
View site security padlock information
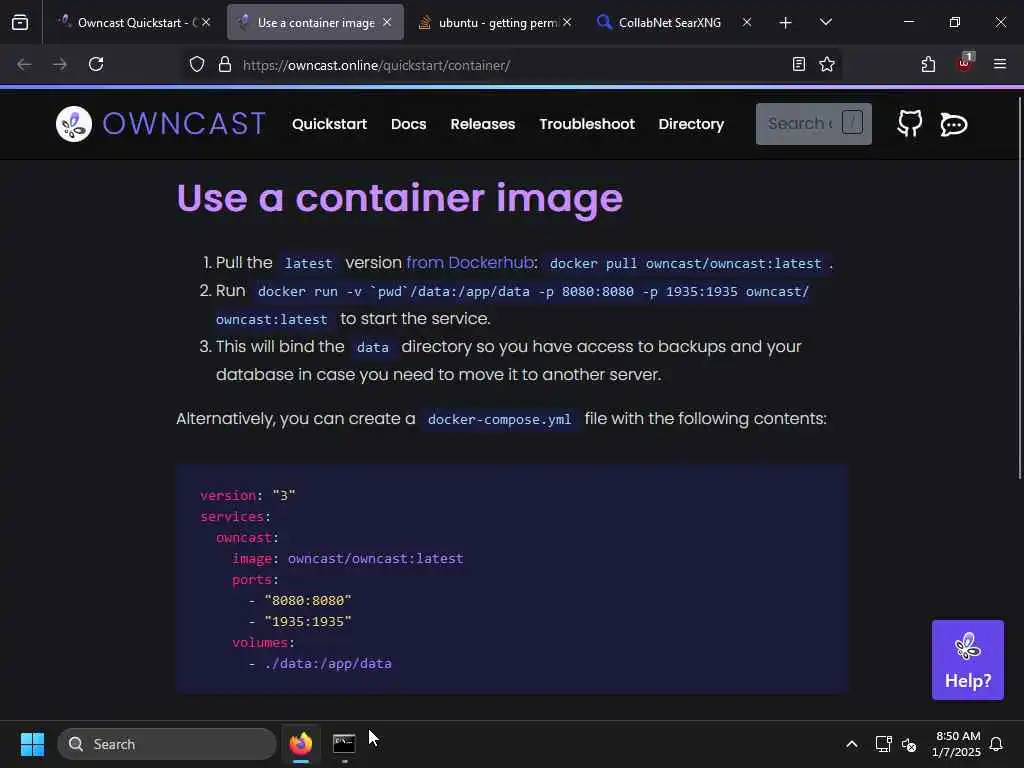click(x=225, y=65)
